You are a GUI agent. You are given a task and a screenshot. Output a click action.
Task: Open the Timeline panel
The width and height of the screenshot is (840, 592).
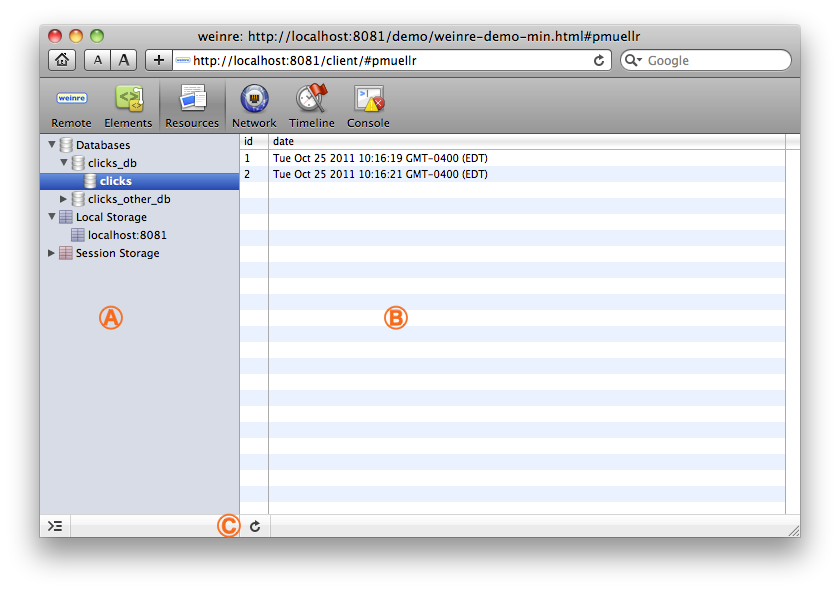[x=312, y=106]
